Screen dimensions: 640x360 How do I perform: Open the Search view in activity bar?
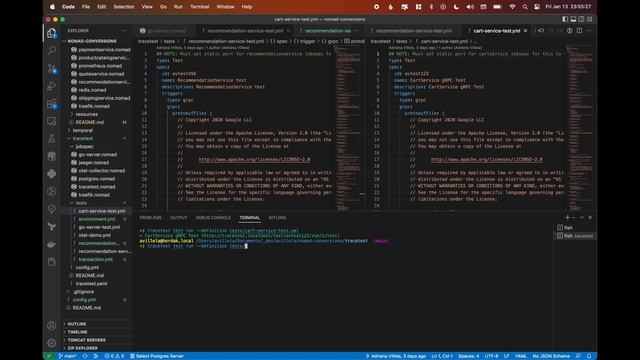click(52, 50)
